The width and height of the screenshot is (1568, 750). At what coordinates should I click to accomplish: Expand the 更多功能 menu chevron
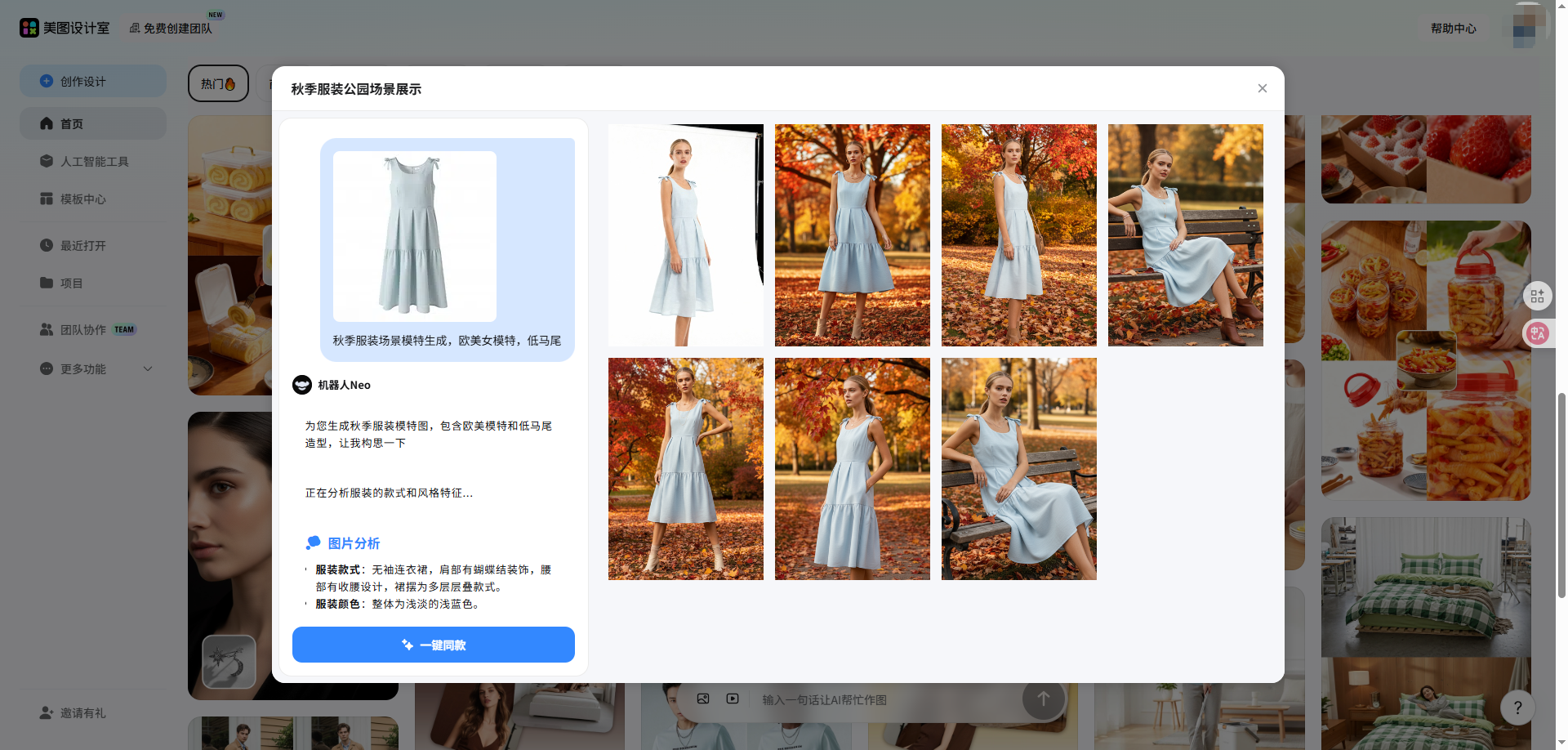pos(148,368)
